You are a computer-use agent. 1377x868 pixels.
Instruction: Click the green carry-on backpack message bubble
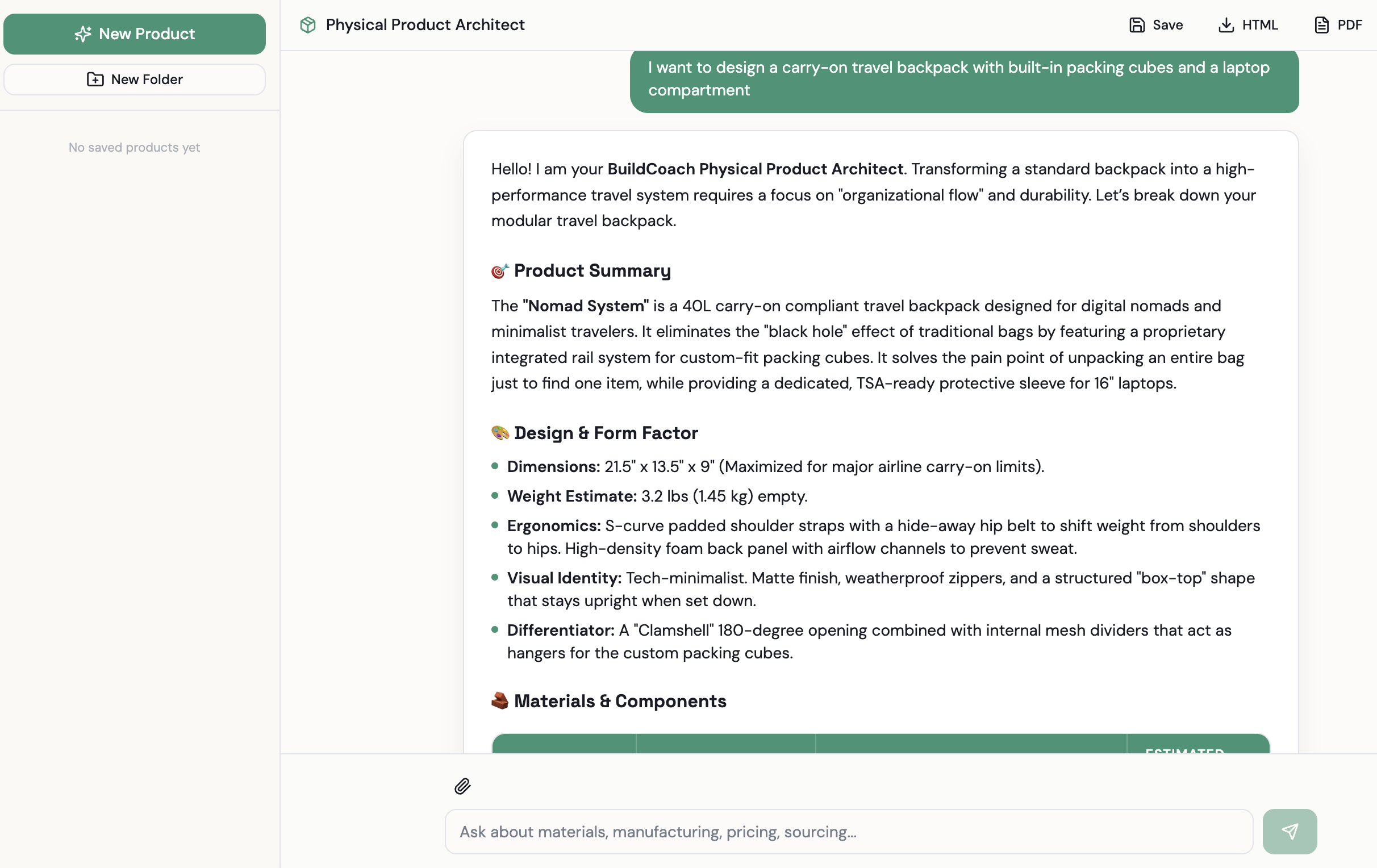tap(963, 79)
